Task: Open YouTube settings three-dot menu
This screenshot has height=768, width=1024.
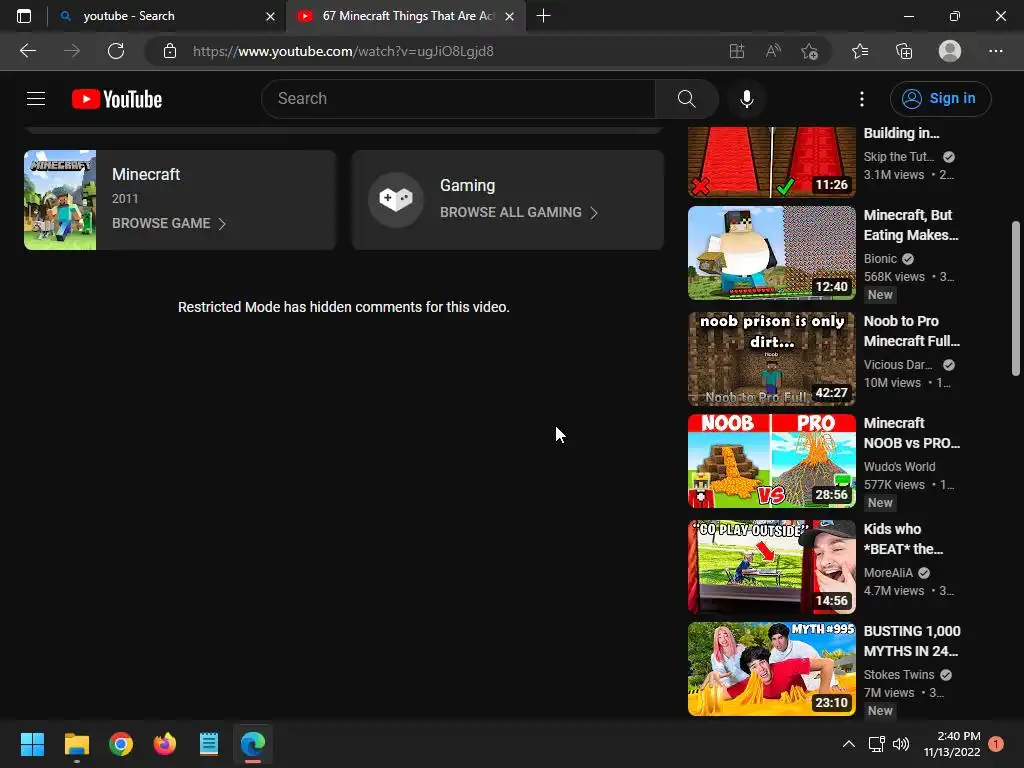Action: (861, 99)
